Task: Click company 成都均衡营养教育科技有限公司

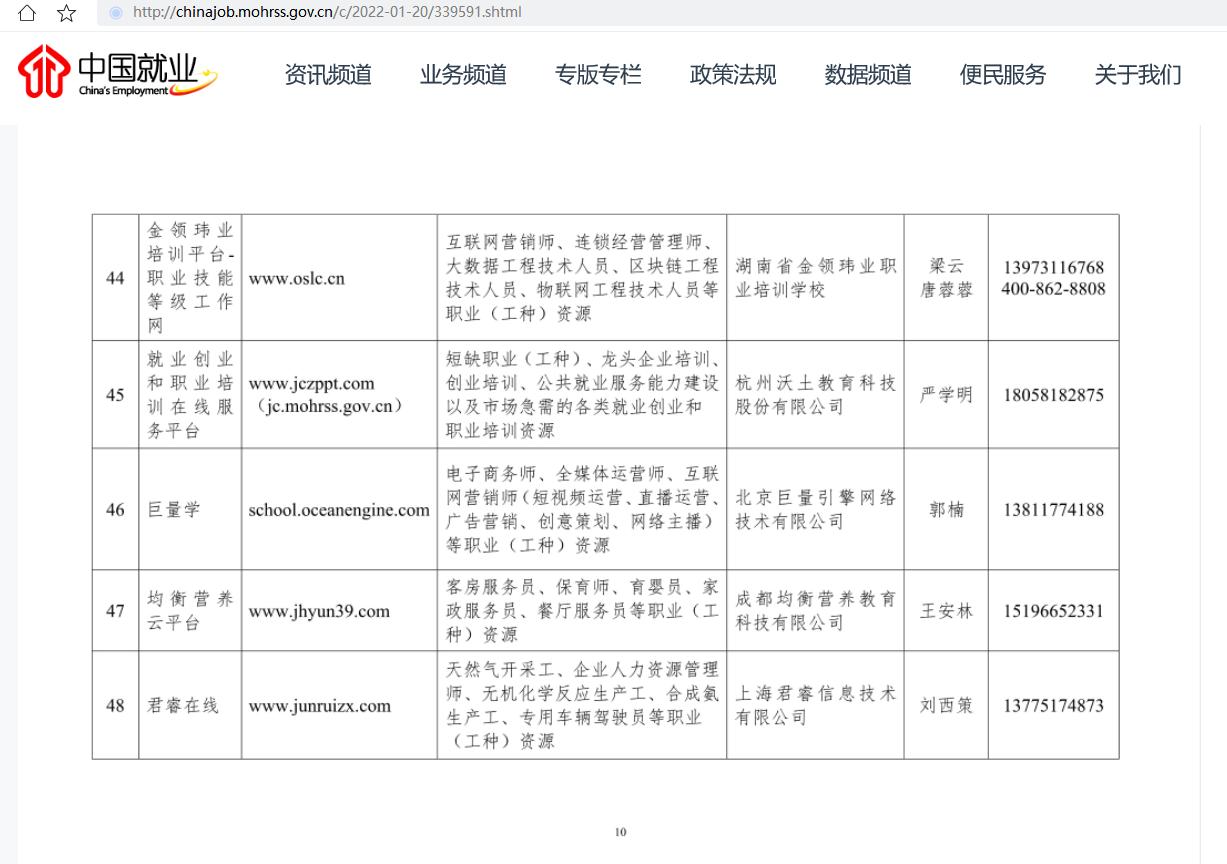Action: click(x=816, y=611)
